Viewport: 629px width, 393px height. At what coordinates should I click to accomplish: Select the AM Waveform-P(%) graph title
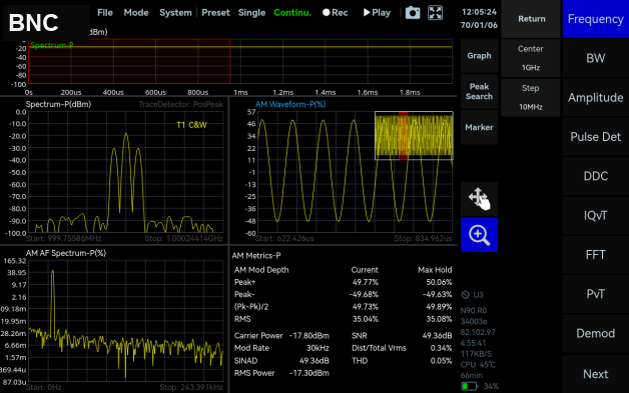290,104
